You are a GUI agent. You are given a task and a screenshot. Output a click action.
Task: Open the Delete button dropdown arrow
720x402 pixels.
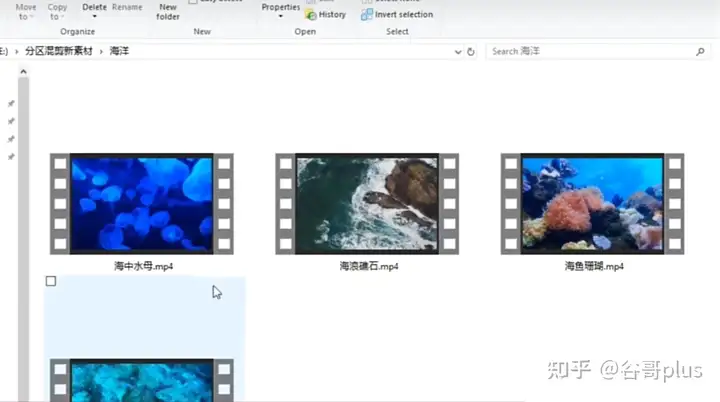[x=95, y=17]
